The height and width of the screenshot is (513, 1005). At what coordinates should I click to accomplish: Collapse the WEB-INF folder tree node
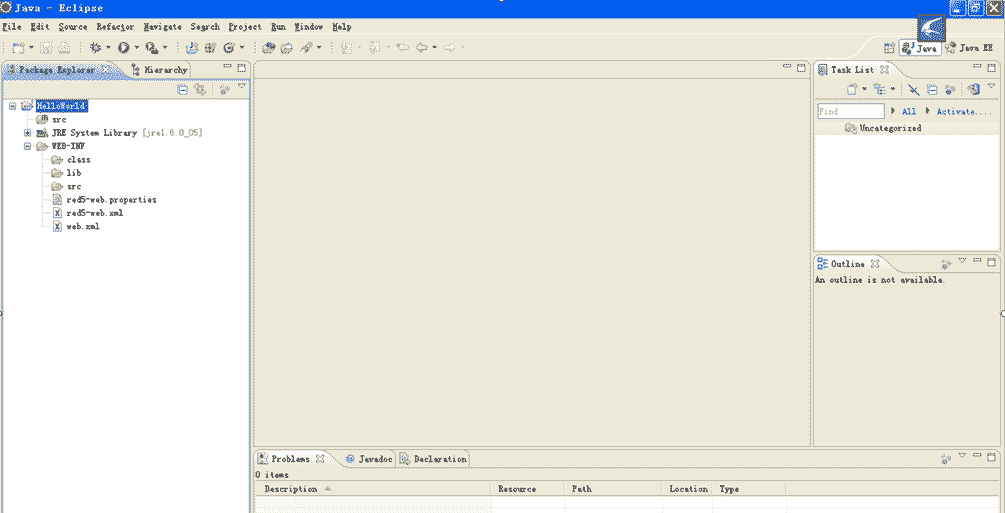click(x=28, y=146)
